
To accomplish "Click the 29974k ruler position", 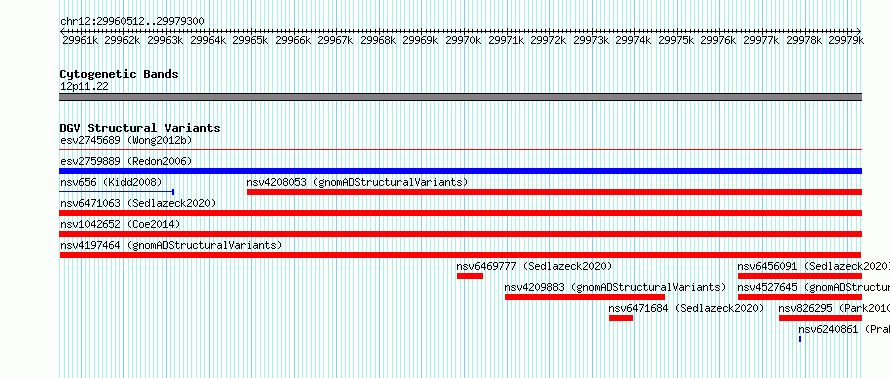I will (x=633, y=40).
